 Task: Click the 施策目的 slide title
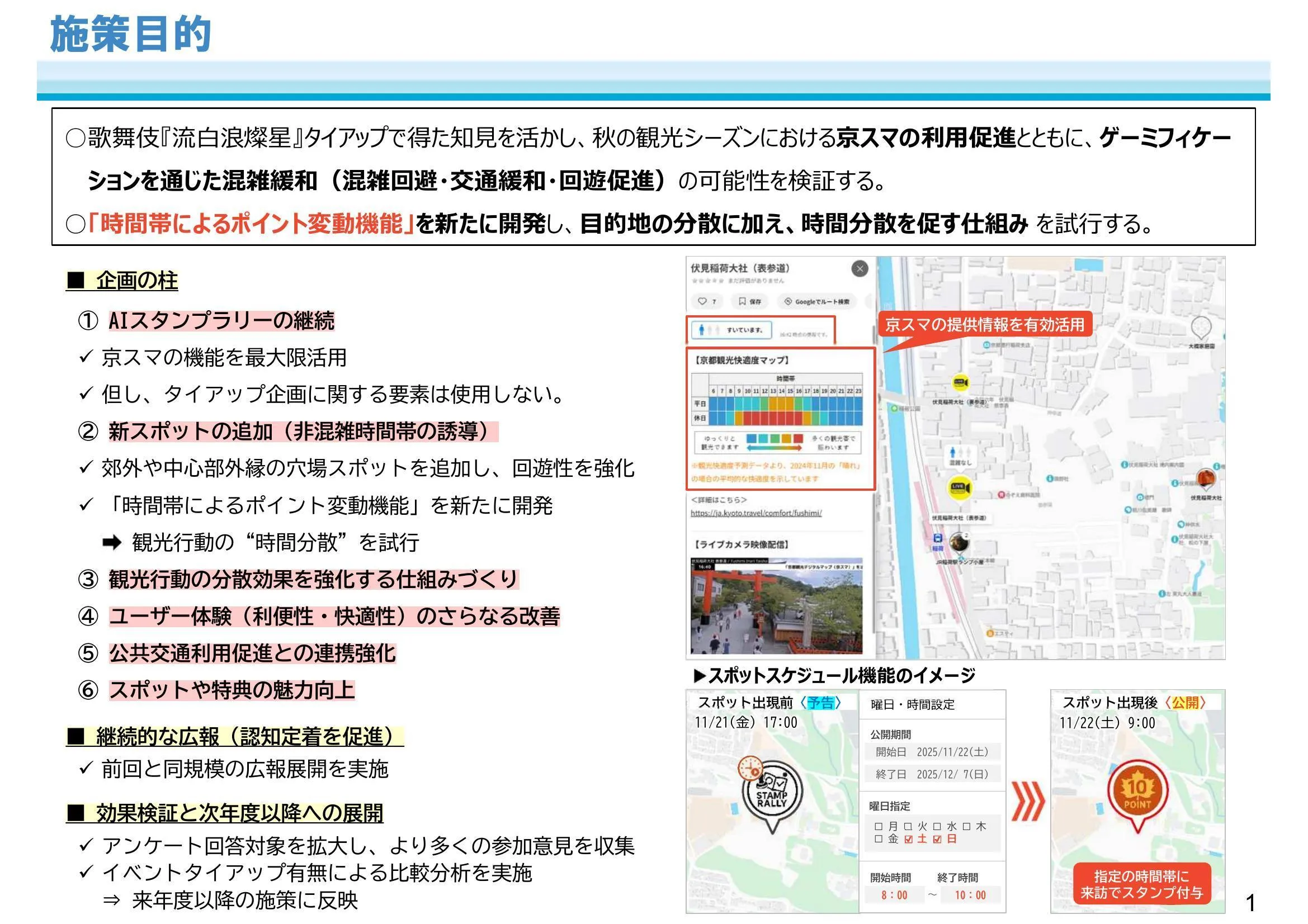click(x=131, y=34)
